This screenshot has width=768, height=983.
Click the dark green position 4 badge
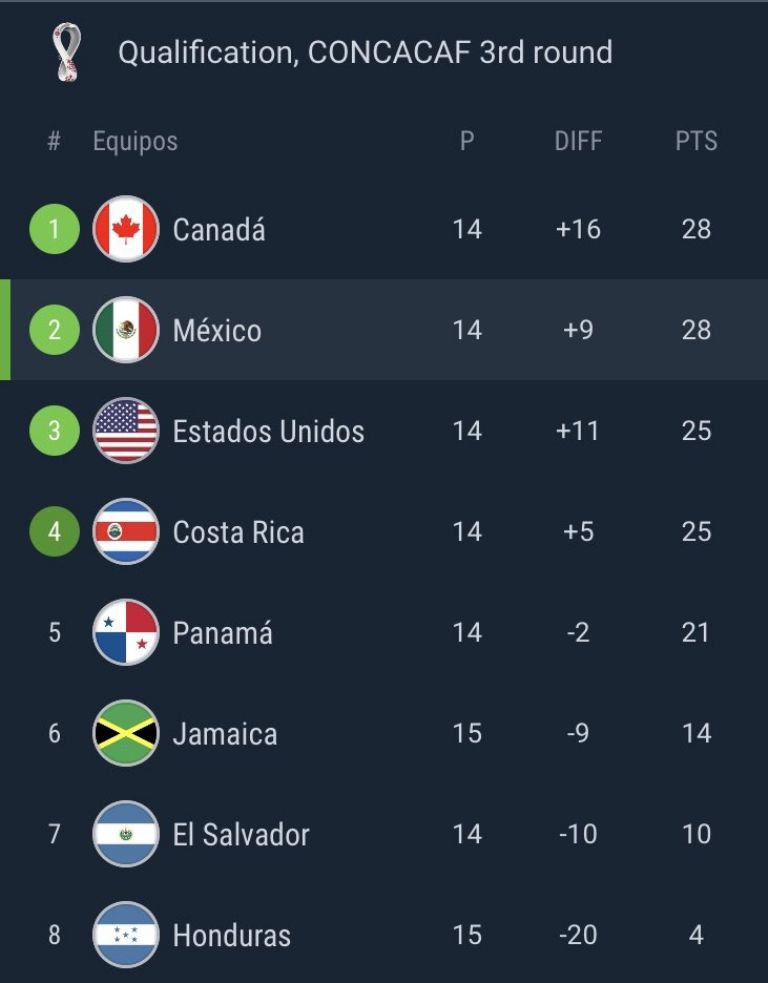[55, 532]
